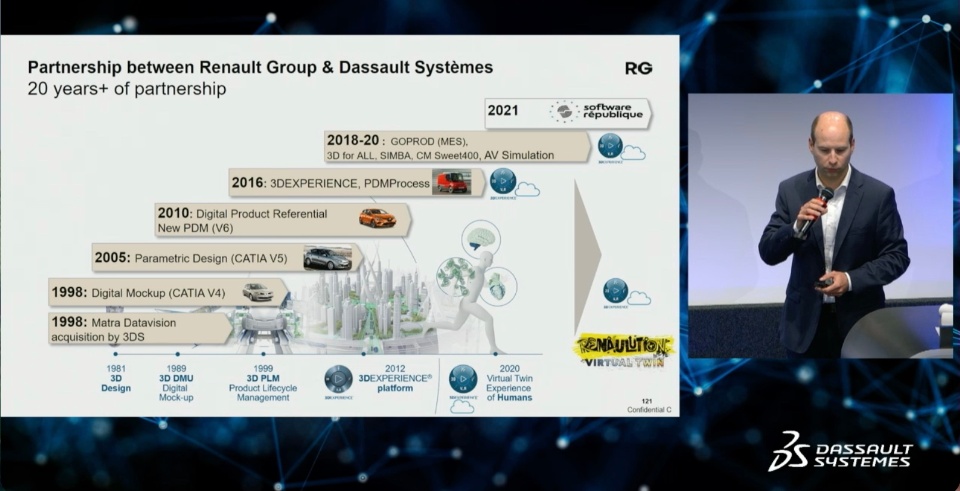Screen dimensions: 960x491
Task: Click the speaker video feed
Action: [x=820, y=225]
